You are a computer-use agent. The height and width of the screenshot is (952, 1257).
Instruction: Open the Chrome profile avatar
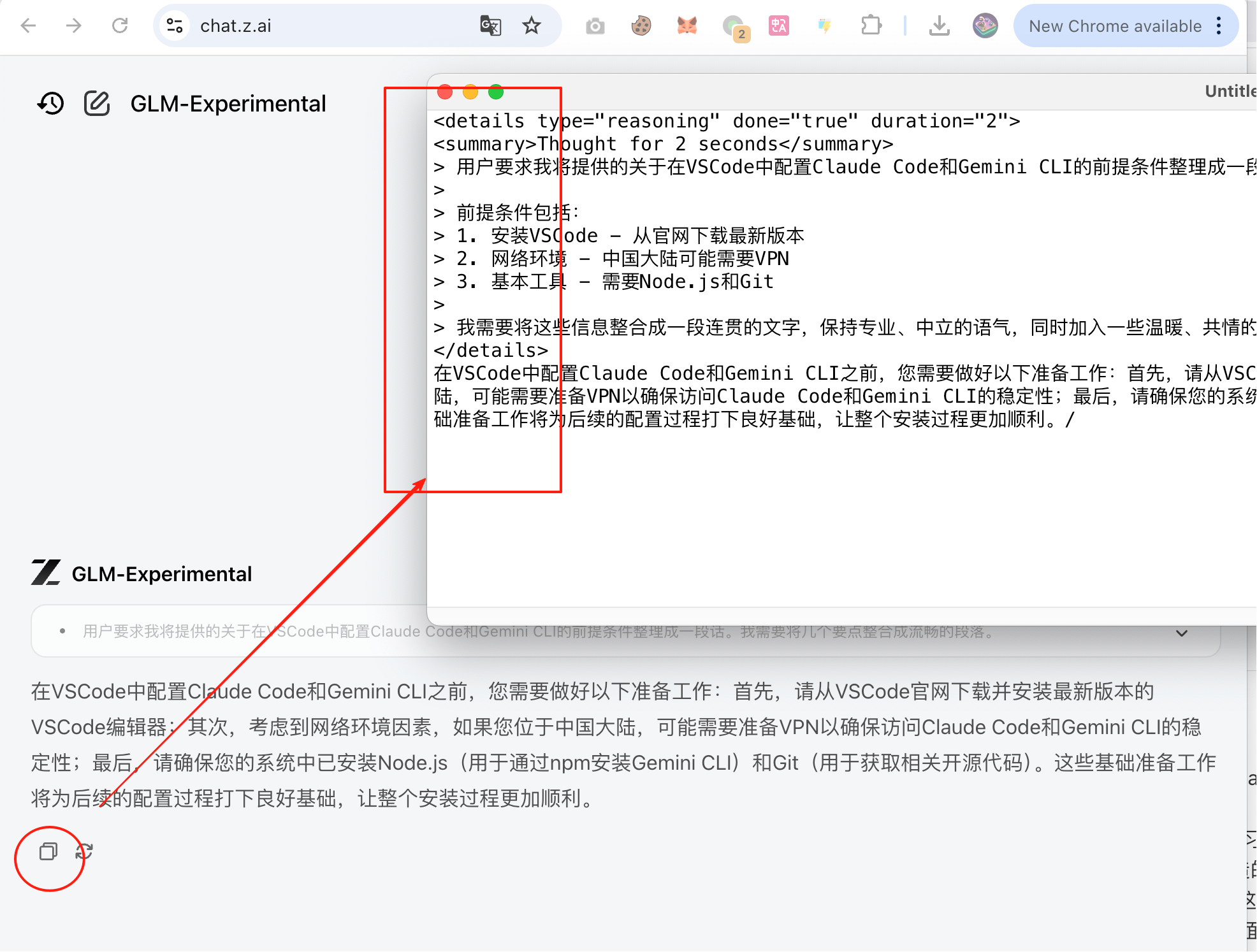click(x=985, y=25)
